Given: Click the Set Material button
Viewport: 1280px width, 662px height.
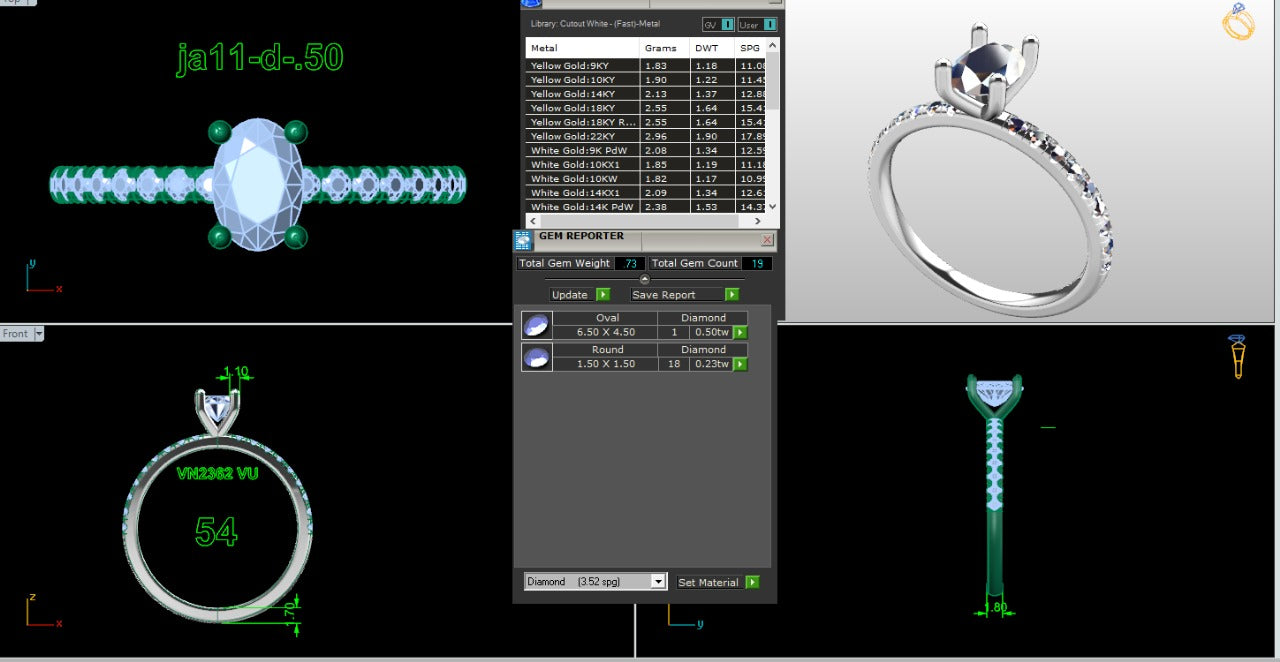Looking at the screenshot, I should [709, 582].
